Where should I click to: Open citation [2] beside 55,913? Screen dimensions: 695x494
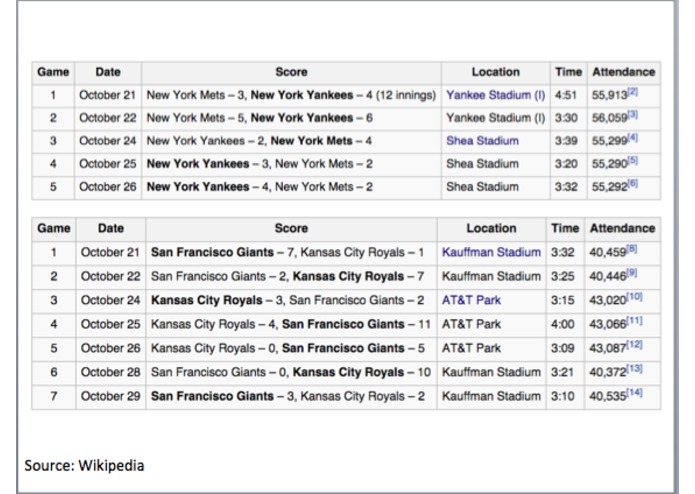point(633,92)
